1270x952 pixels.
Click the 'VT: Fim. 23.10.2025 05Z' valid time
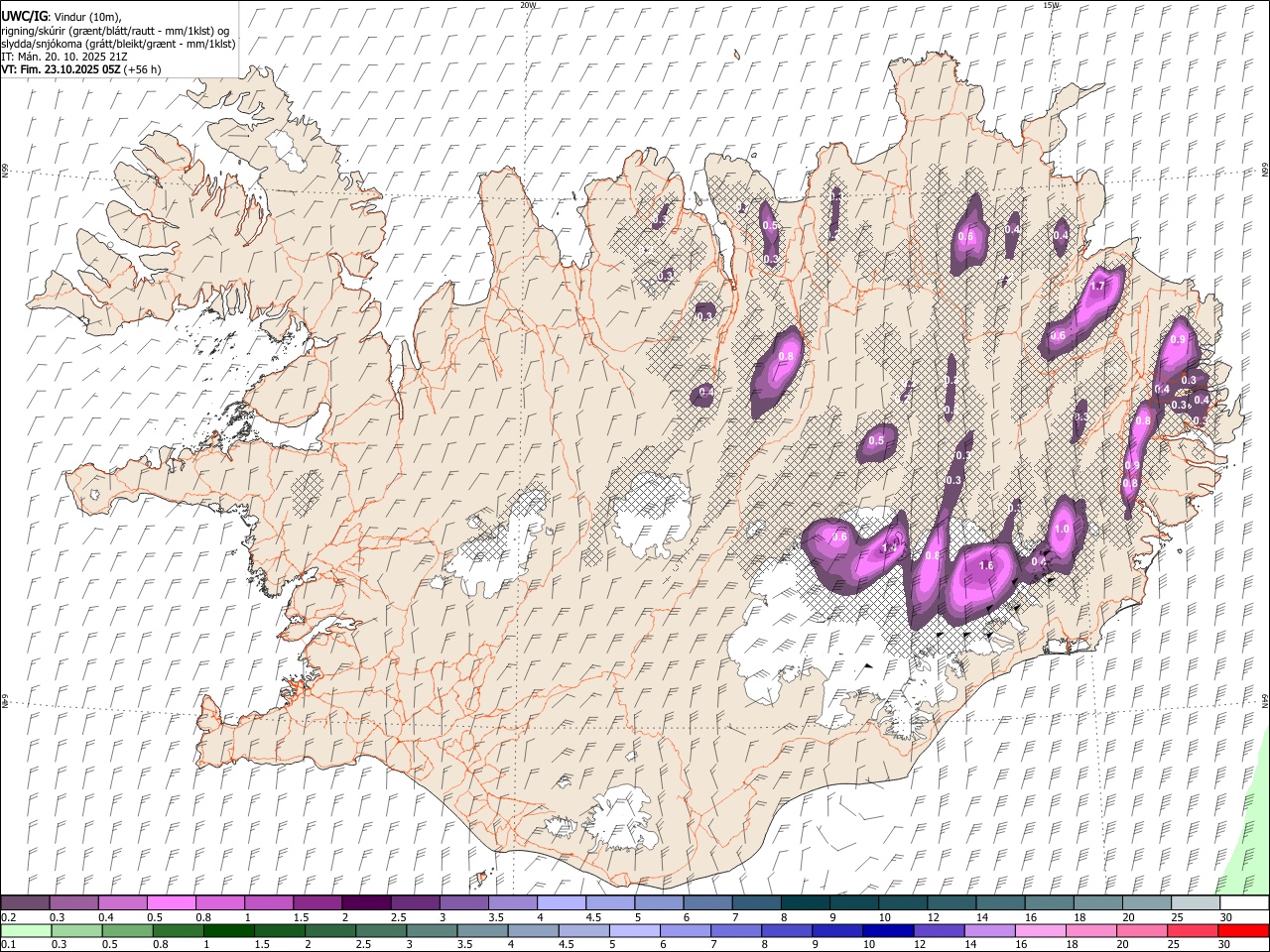[62, 69]
